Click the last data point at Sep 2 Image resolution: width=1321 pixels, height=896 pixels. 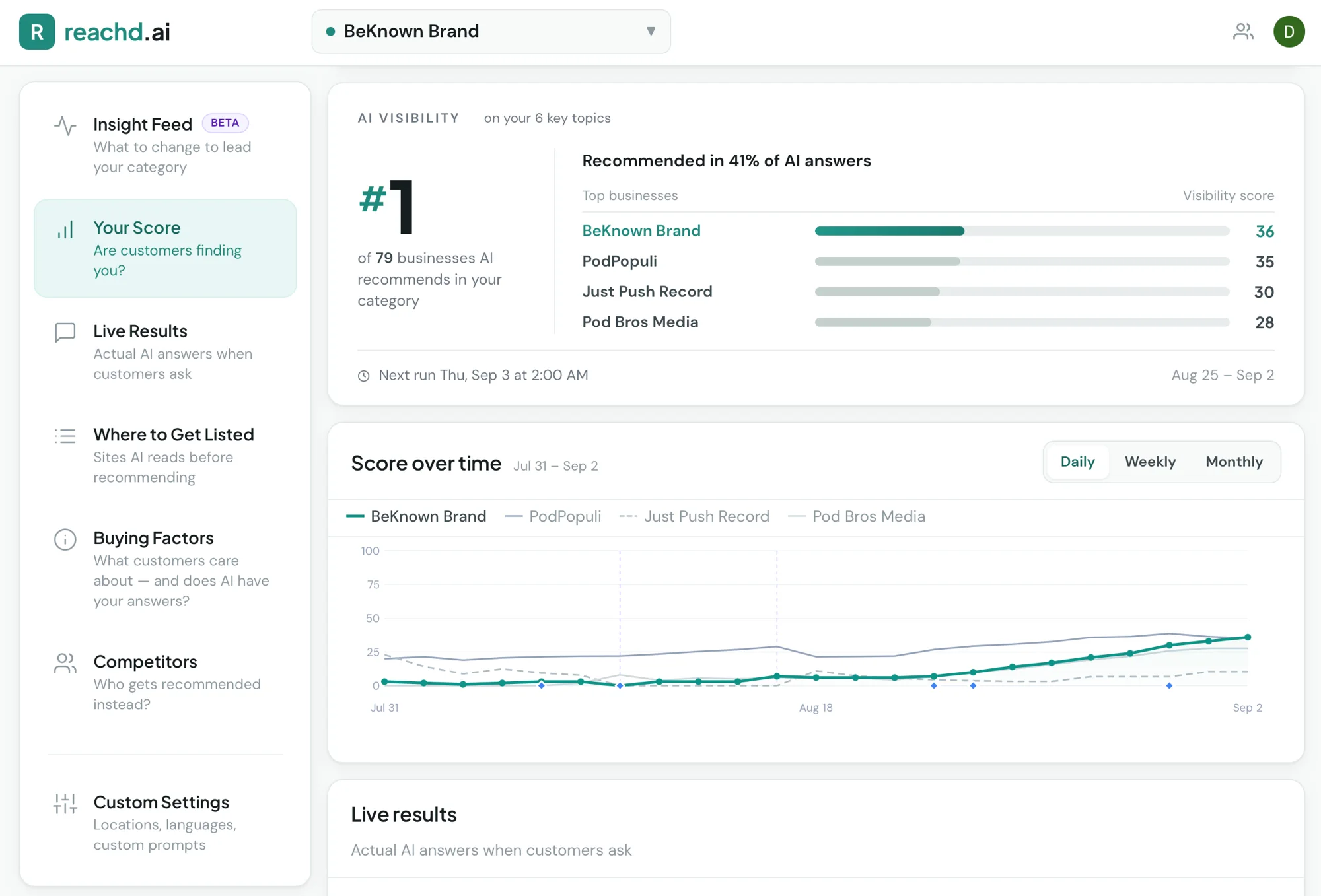click(x=1248, y=637)
